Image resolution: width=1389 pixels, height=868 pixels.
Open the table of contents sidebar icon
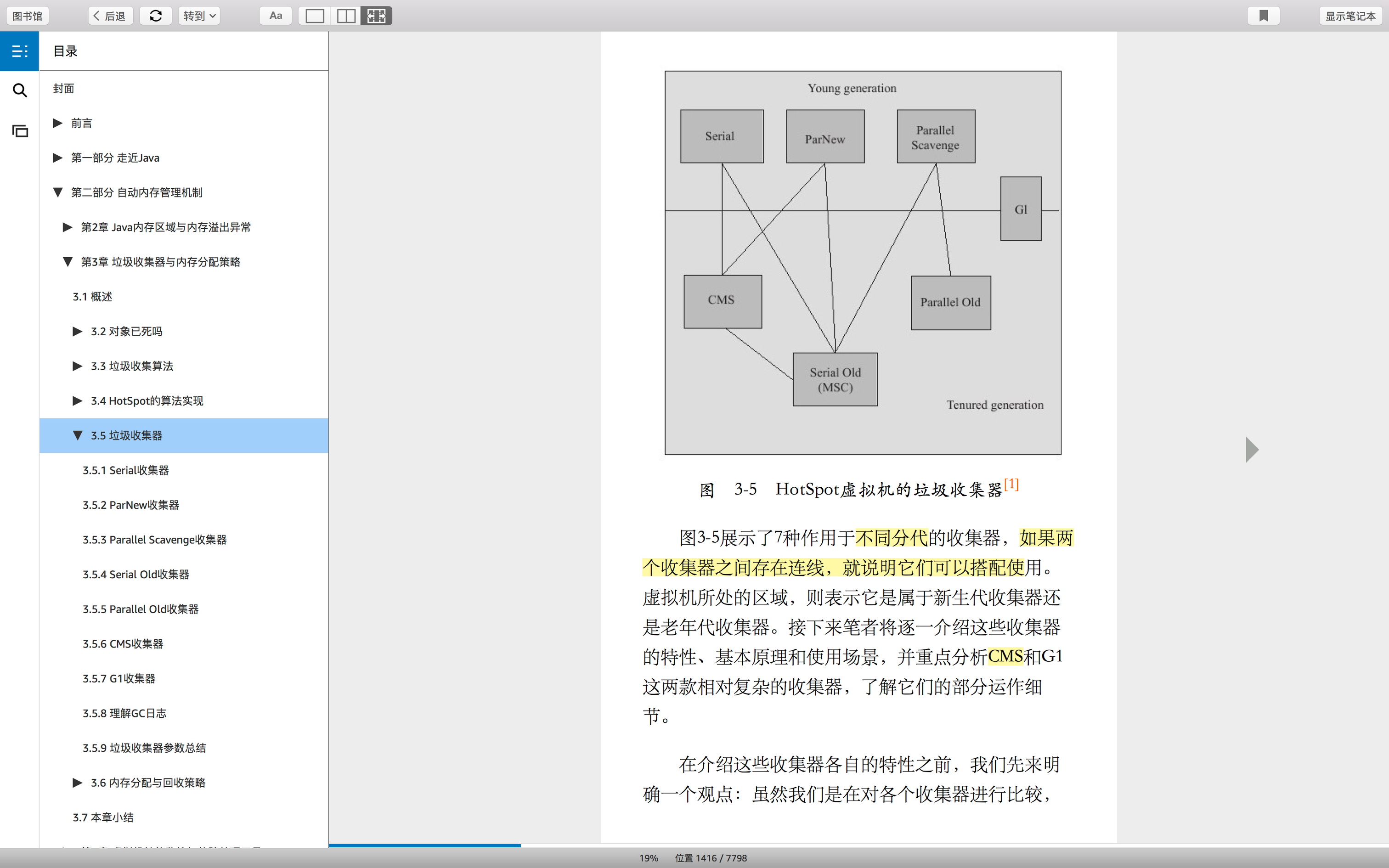pos(19,51)
